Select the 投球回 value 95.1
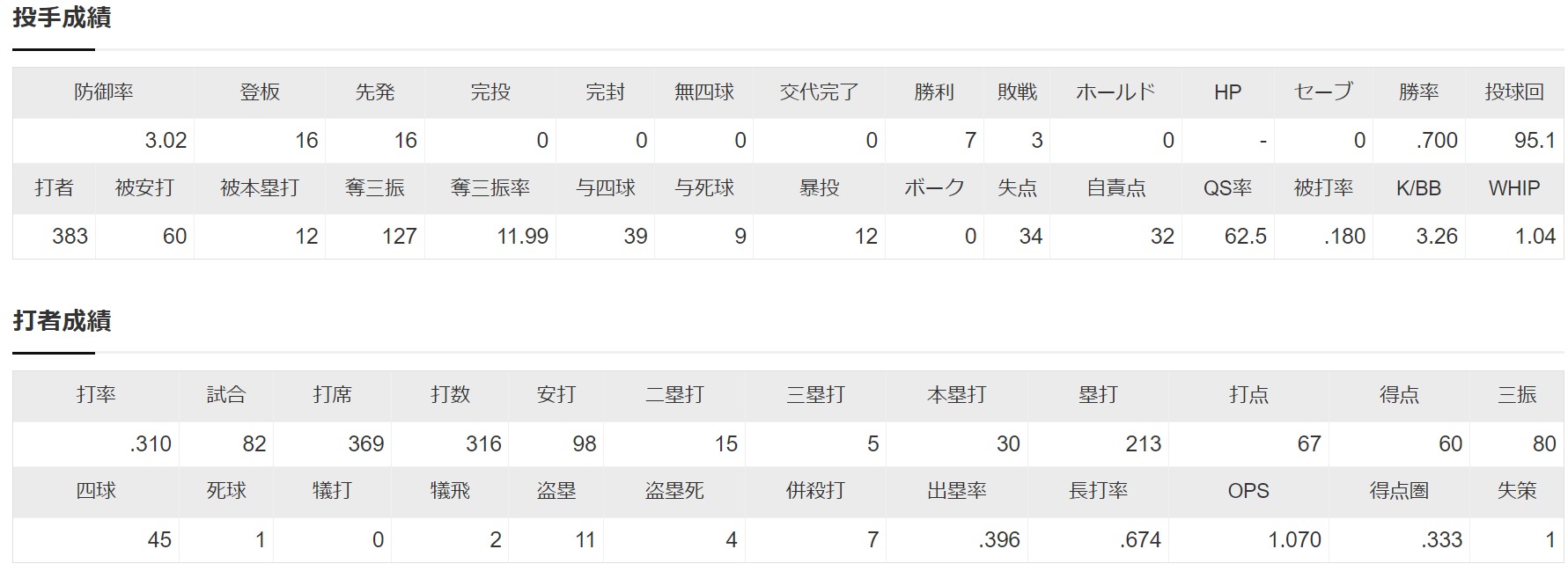Image resolution: width=1568 pixels, height=571 pixels. pos(1514,140)
